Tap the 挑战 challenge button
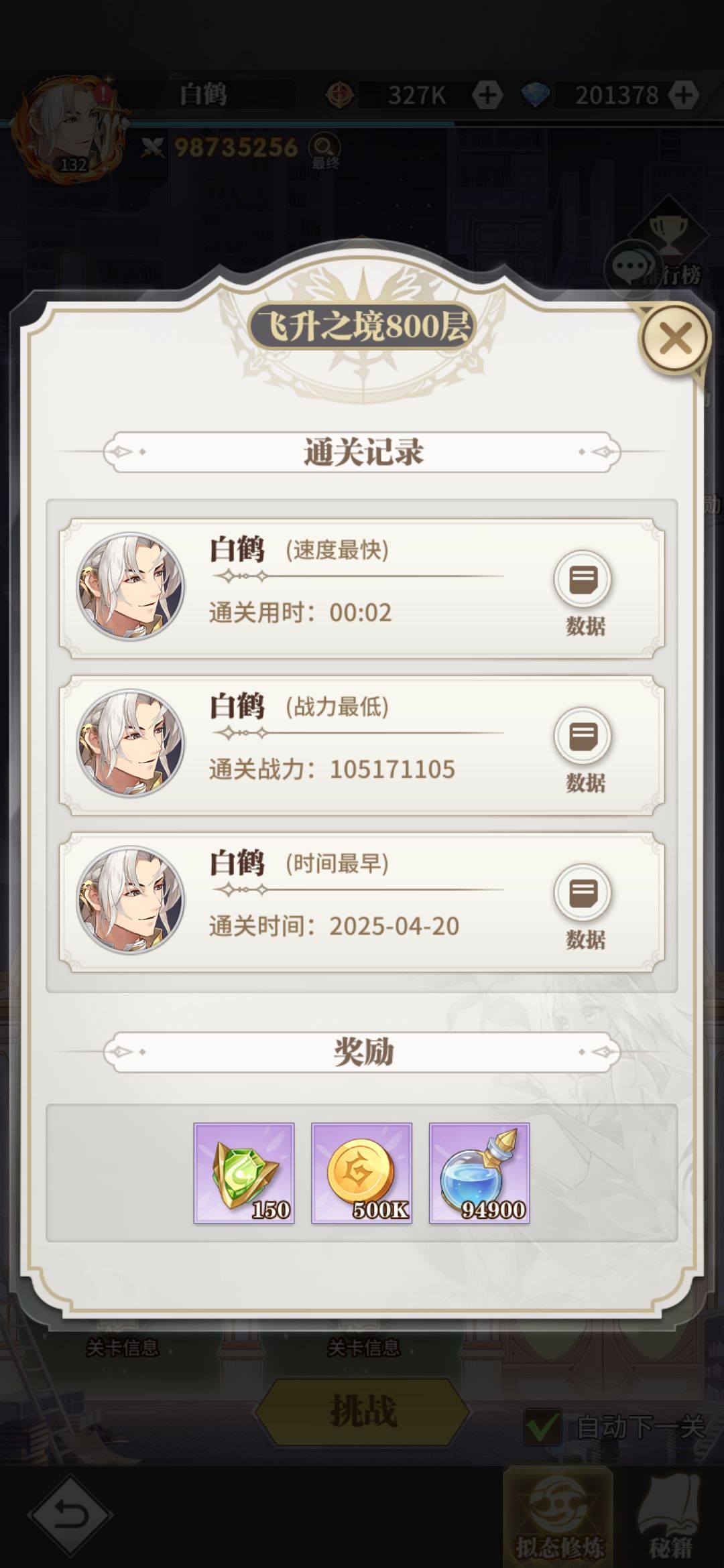 (362, 1411)
